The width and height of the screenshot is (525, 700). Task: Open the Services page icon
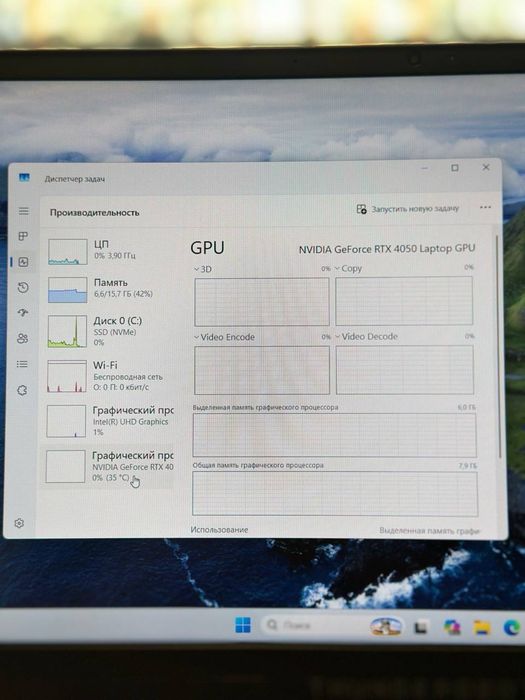coord(22,390)
